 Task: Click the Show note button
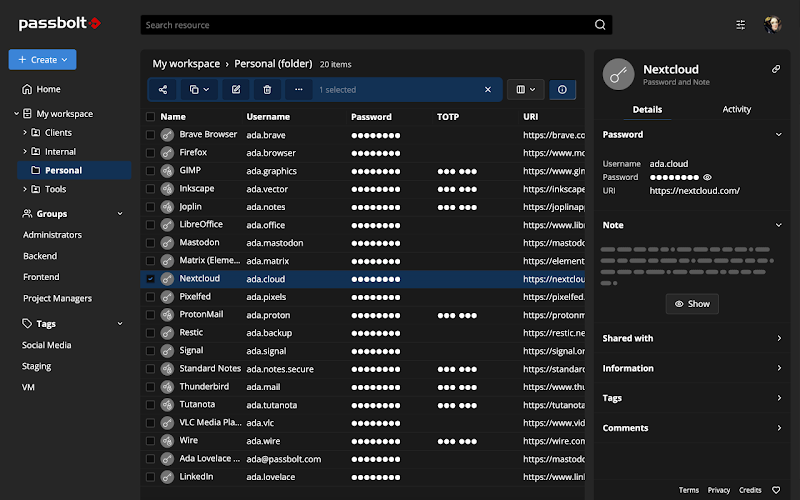(691, 304)
